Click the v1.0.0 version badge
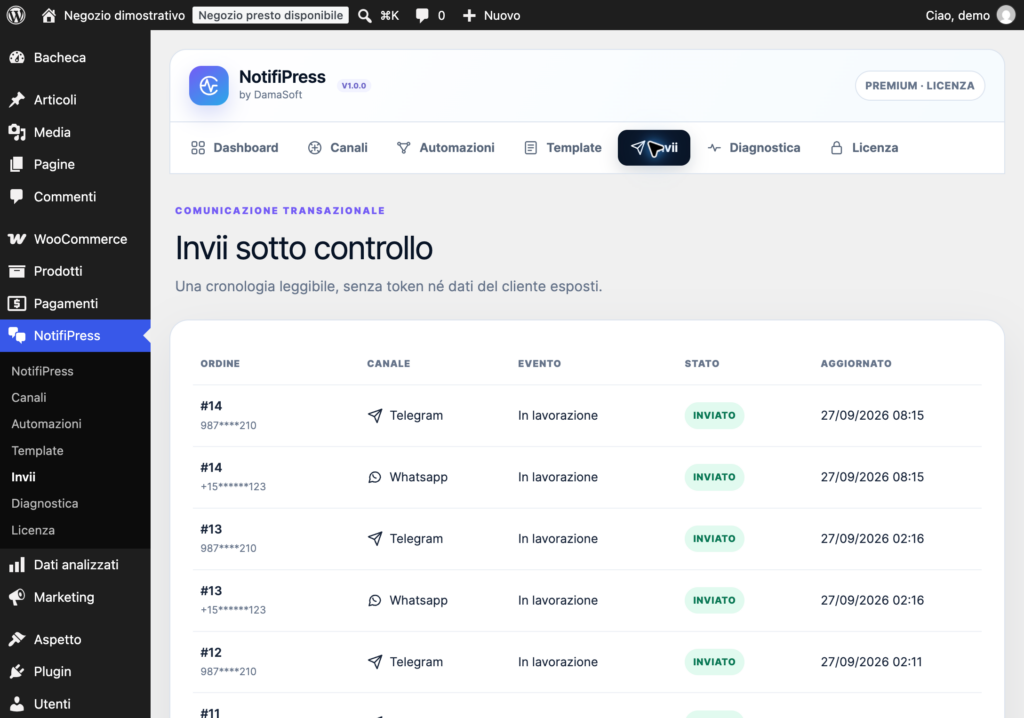 [354, 86]
